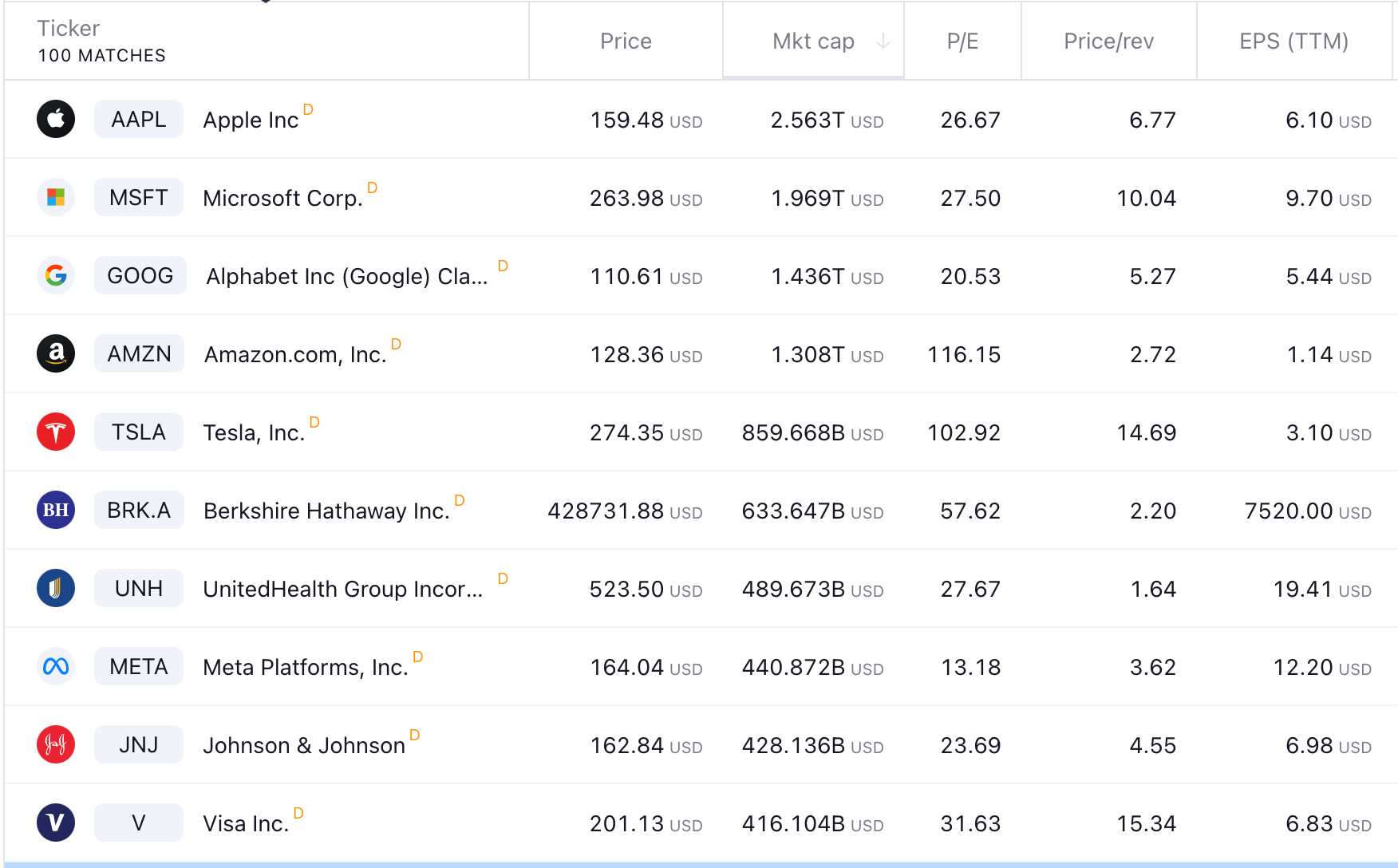
Task: Select the Visa Inc. company name
Action: click(246, 824)
